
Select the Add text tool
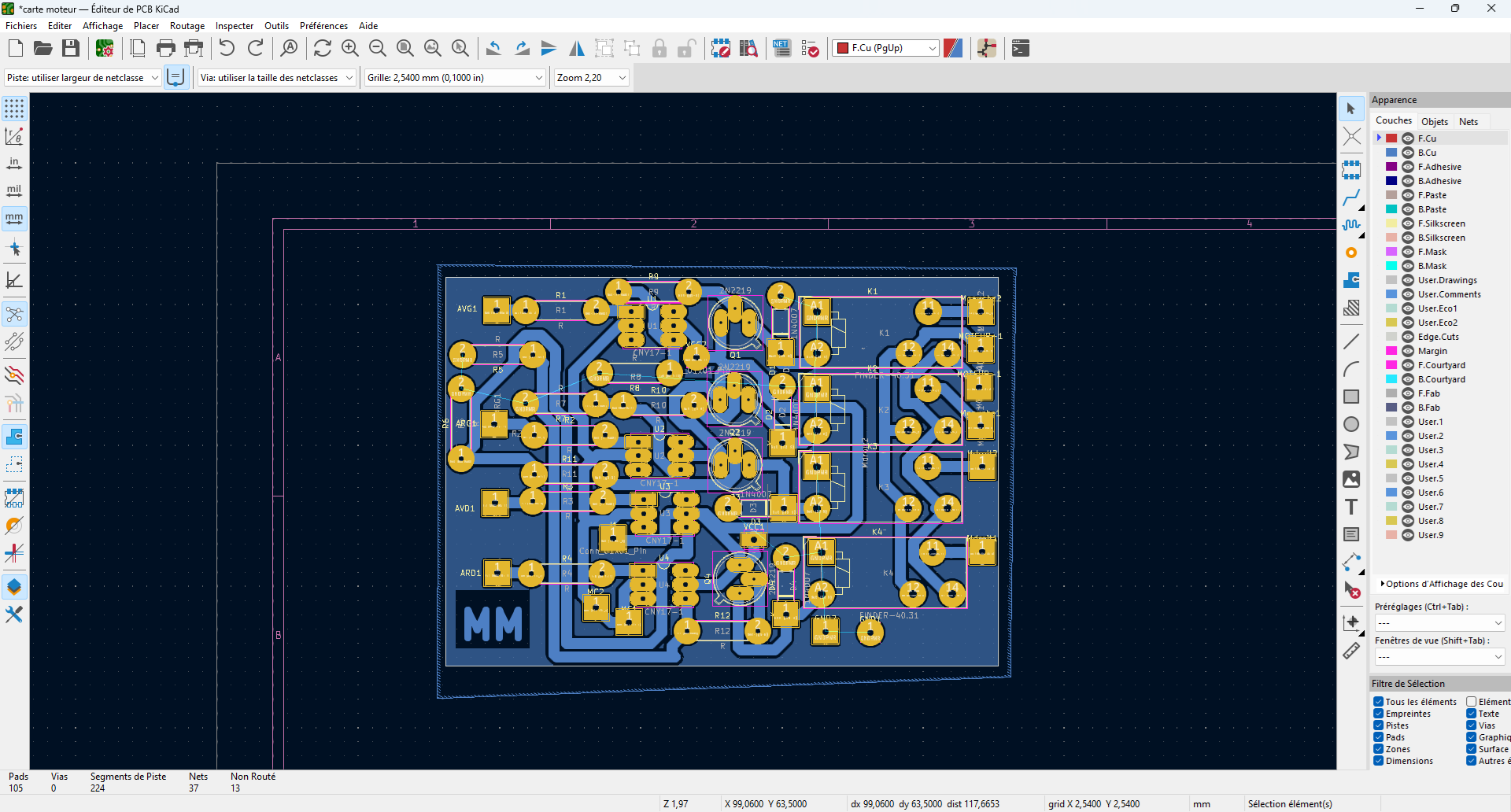(x=1351, y=507)
